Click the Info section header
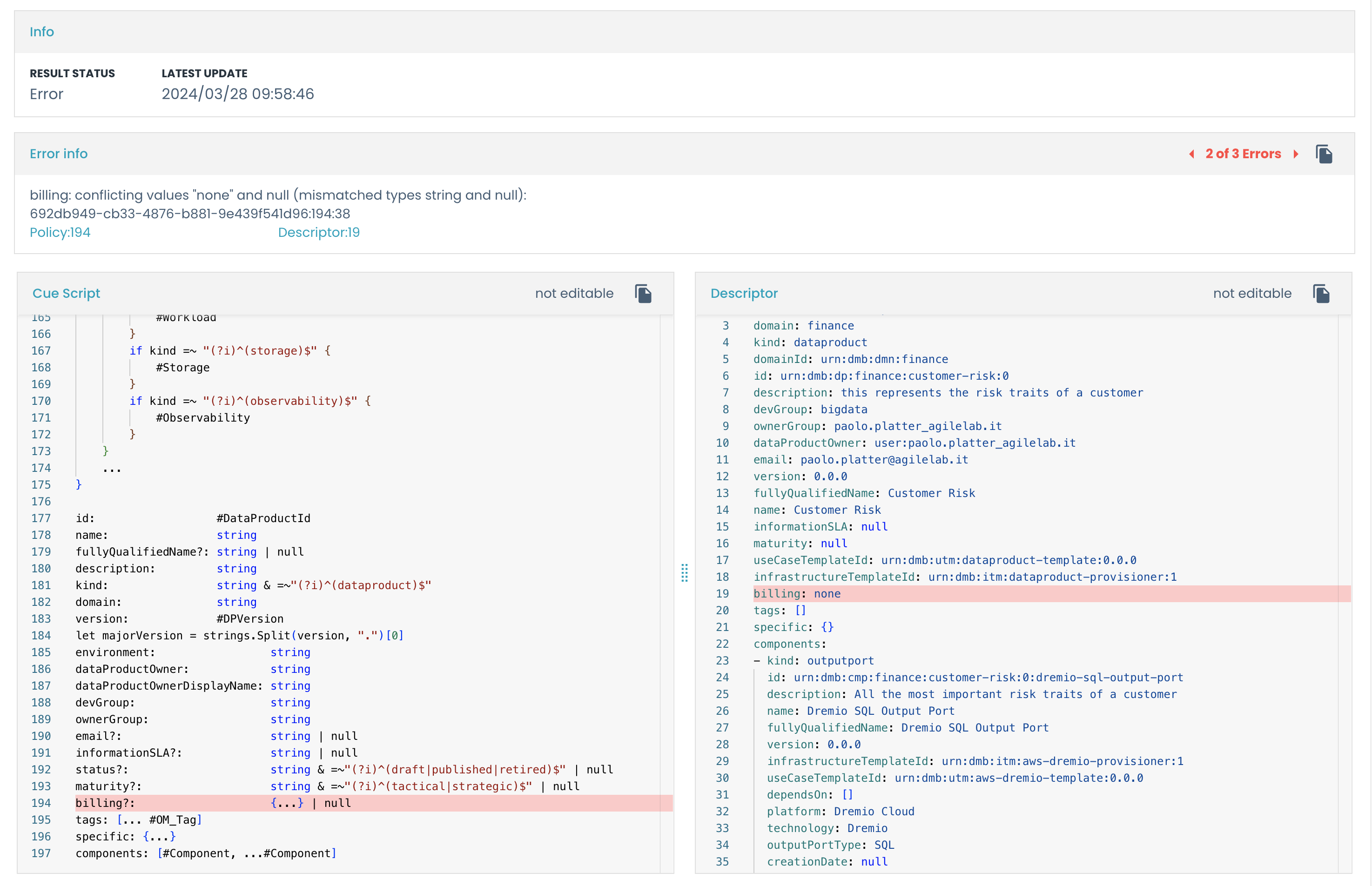 (x=41, y=32)
